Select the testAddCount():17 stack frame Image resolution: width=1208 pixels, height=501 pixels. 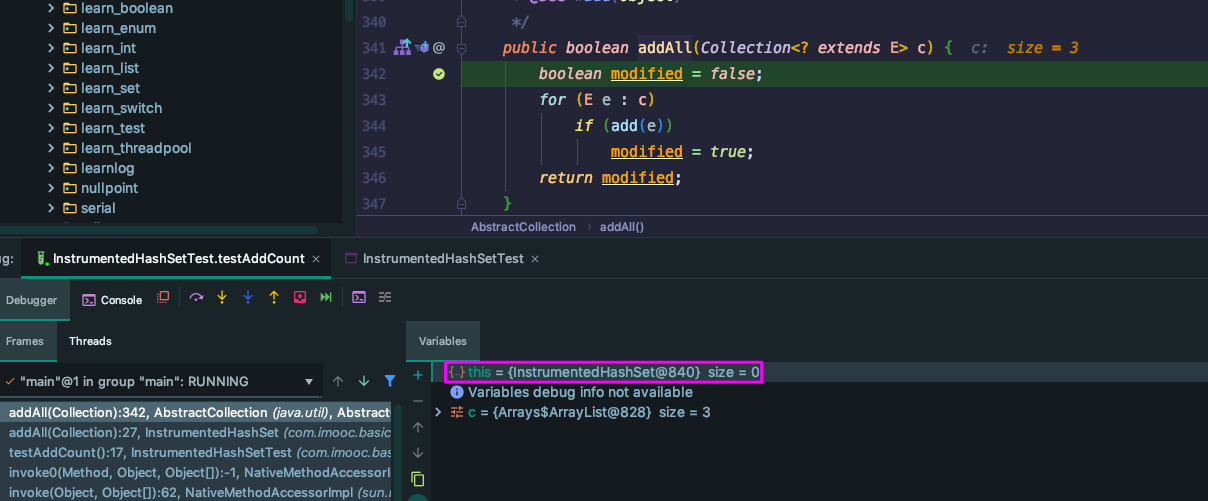tap(200, 452)
